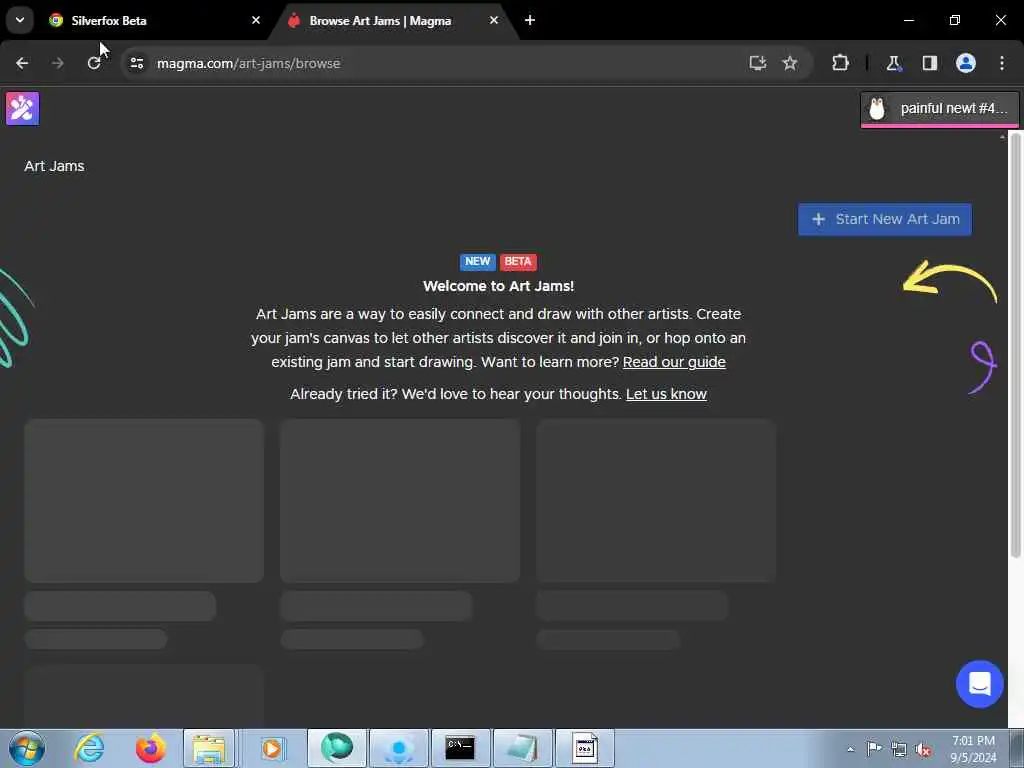The width and height of the screenshot is (1024, 768).
Task: Open the Extensions puzzle icon
Action: coord(840,63)
